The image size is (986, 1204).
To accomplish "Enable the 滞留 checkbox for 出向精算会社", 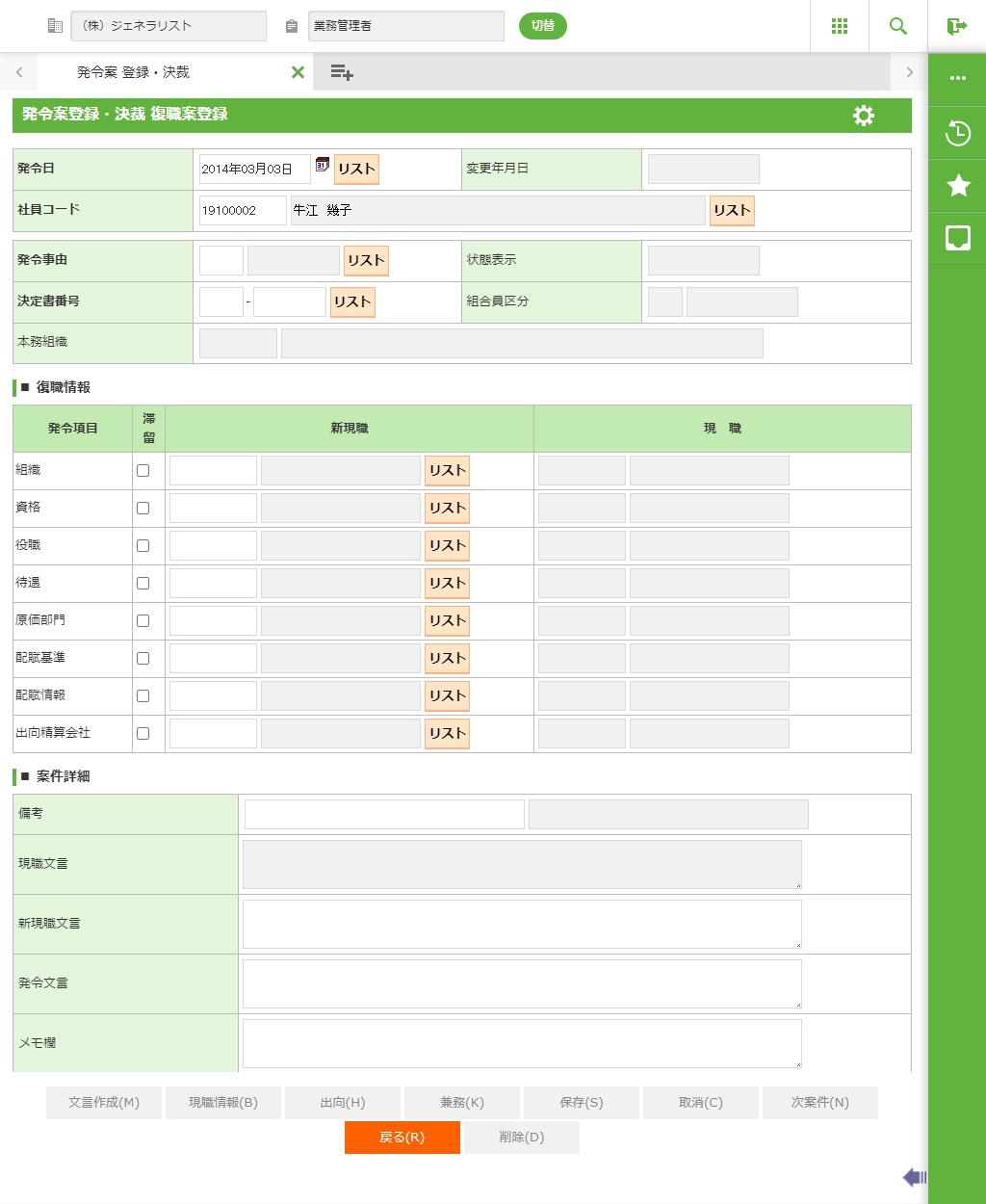I will pos(143,734).
